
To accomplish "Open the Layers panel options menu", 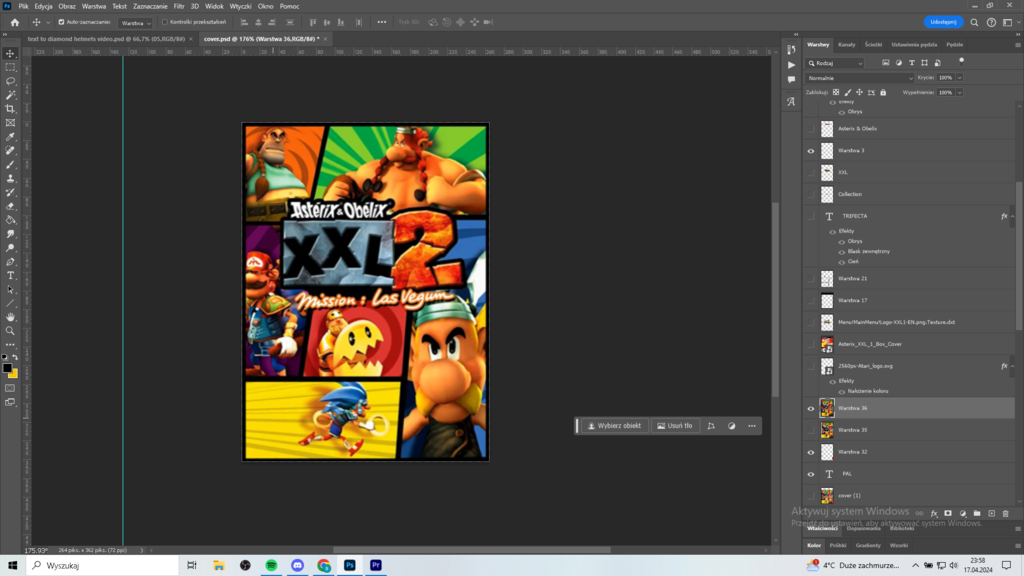I will point(1017,45).
